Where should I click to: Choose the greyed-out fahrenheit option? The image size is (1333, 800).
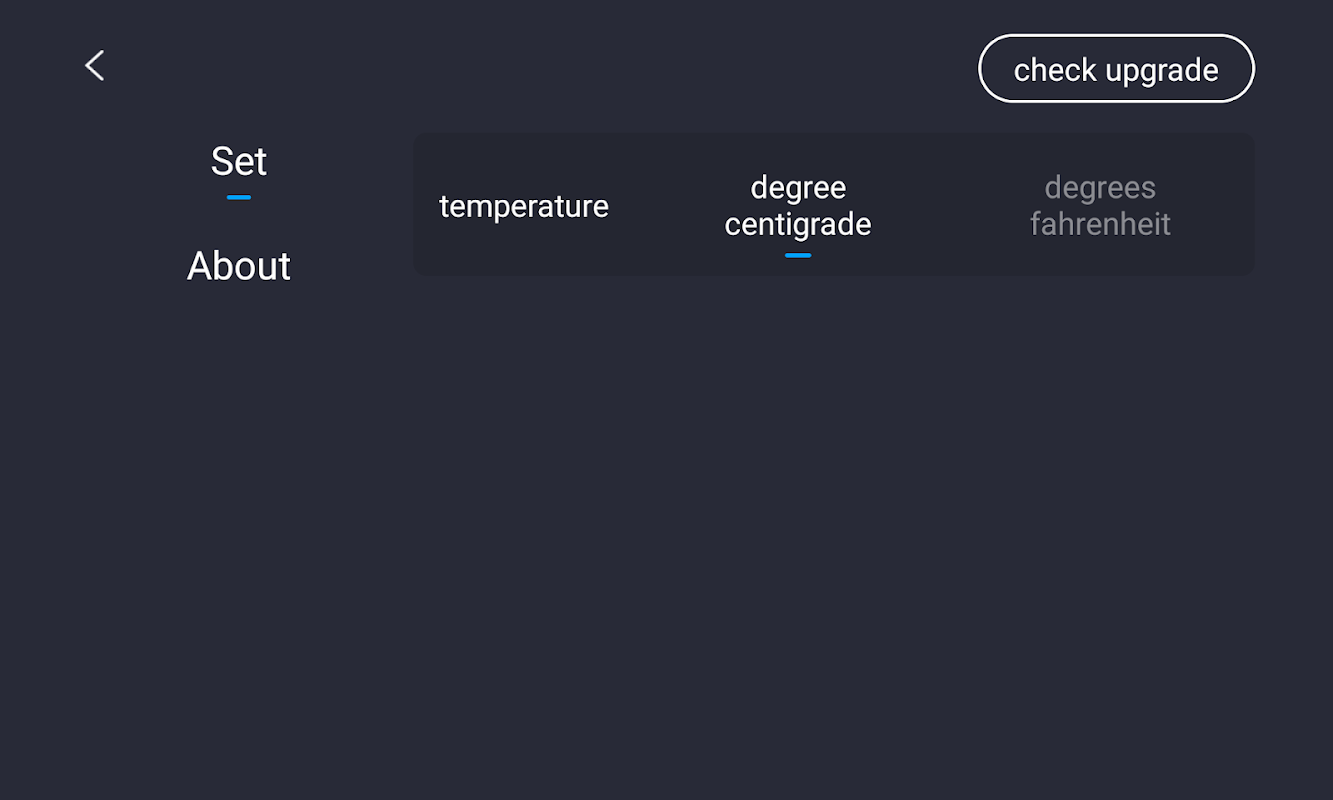(x=1100, y=206)
